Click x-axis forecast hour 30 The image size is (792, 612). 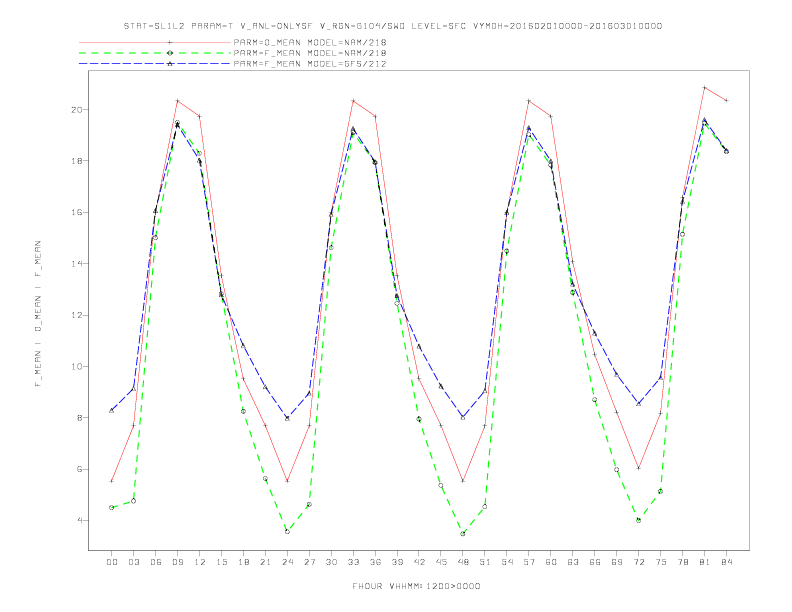pyautogui.click(x=331, y=562)
